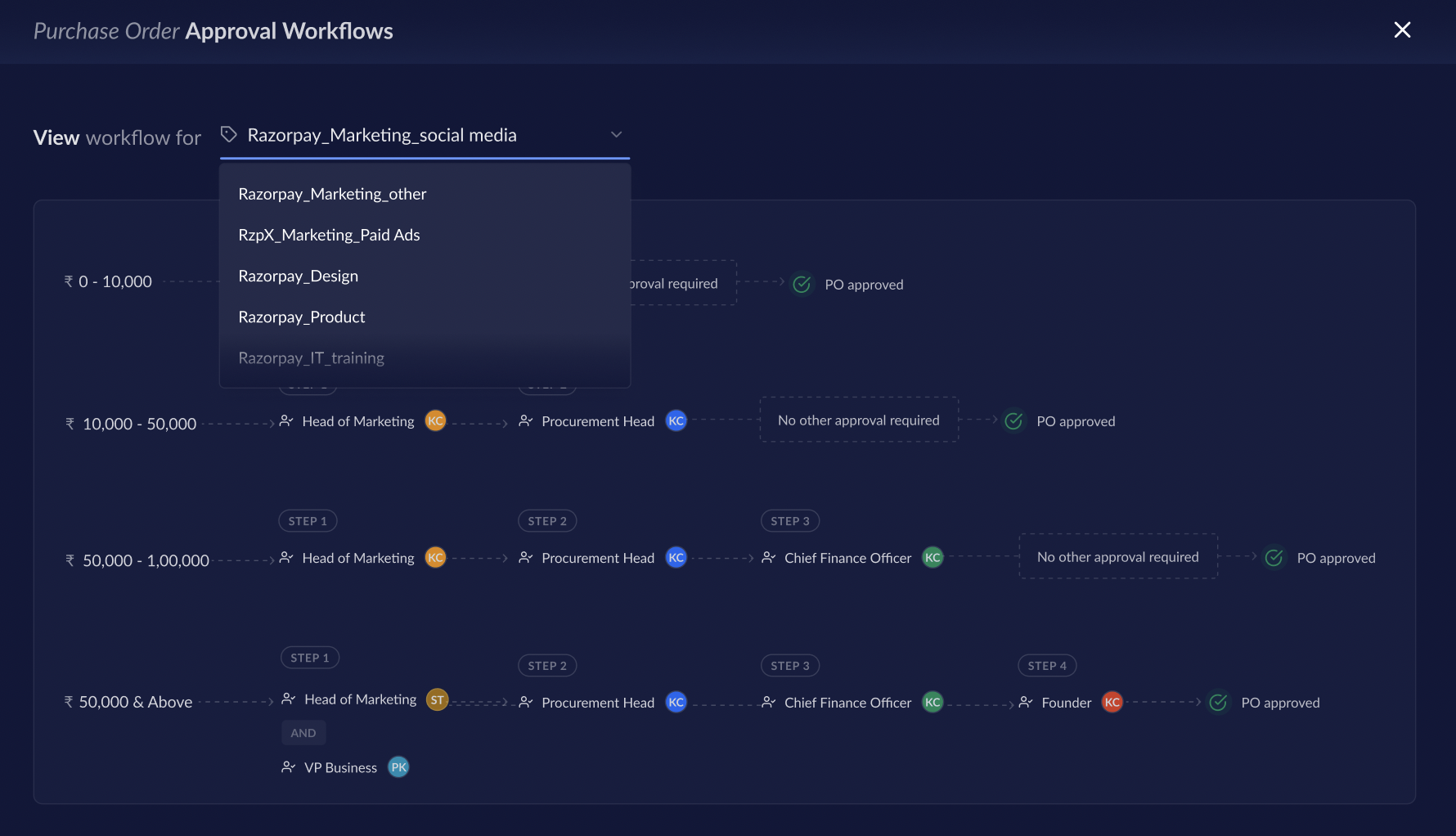The height and width of the screenshot is (836, 1456).
Task: Click ST avatar beside Head of Marketing
Action: (x=438, y=699)
